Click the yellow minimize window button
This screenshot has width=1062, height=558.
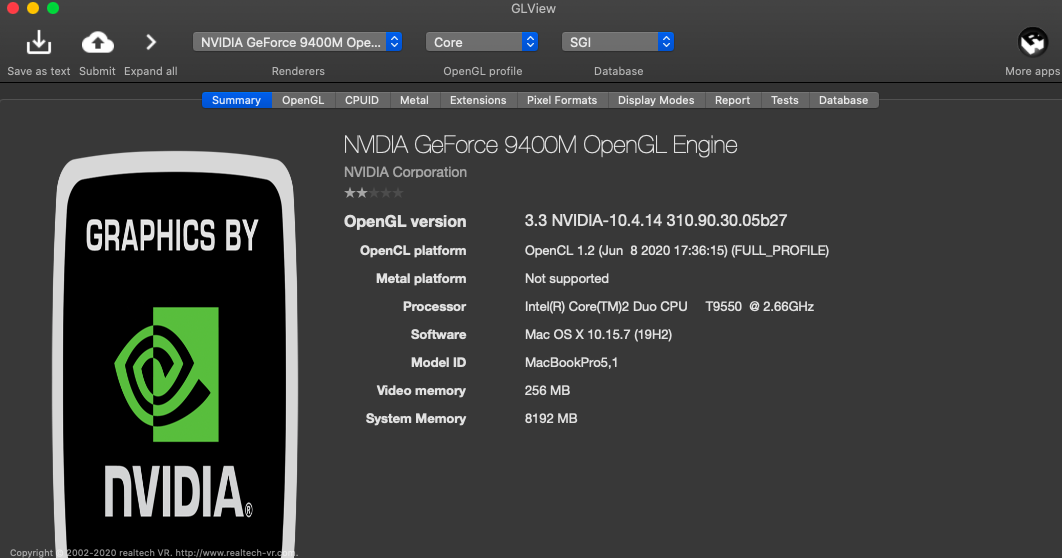pos(33,8)
